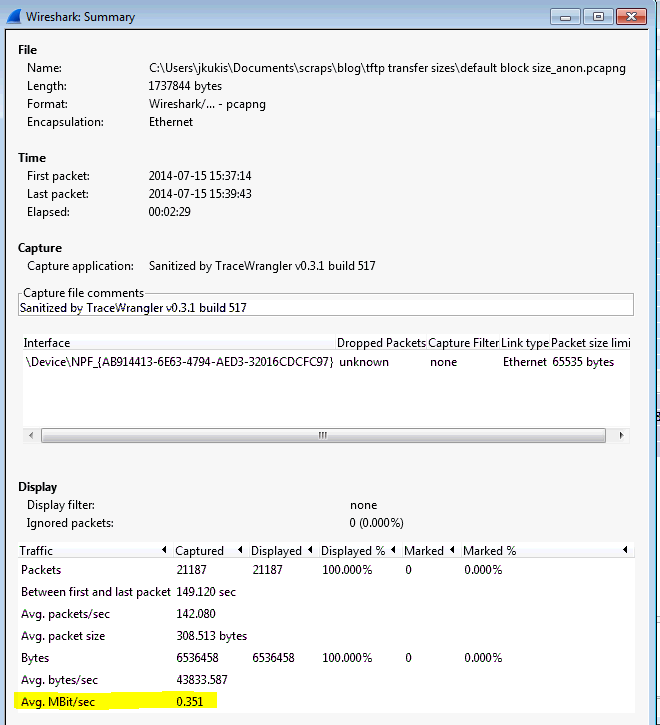Viewport: 660px width, 725px height.
Task: Click the interface list left scroll arrow
Action: [30, 435]
